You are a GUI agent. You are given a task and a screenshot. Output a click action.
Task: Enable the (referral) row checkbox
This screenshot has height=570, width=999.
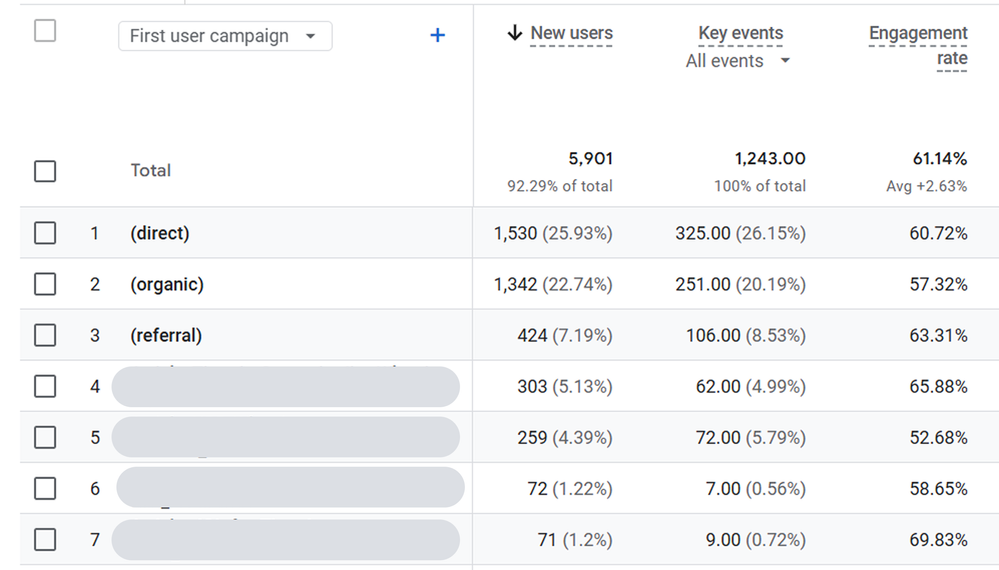coord(45,335)
